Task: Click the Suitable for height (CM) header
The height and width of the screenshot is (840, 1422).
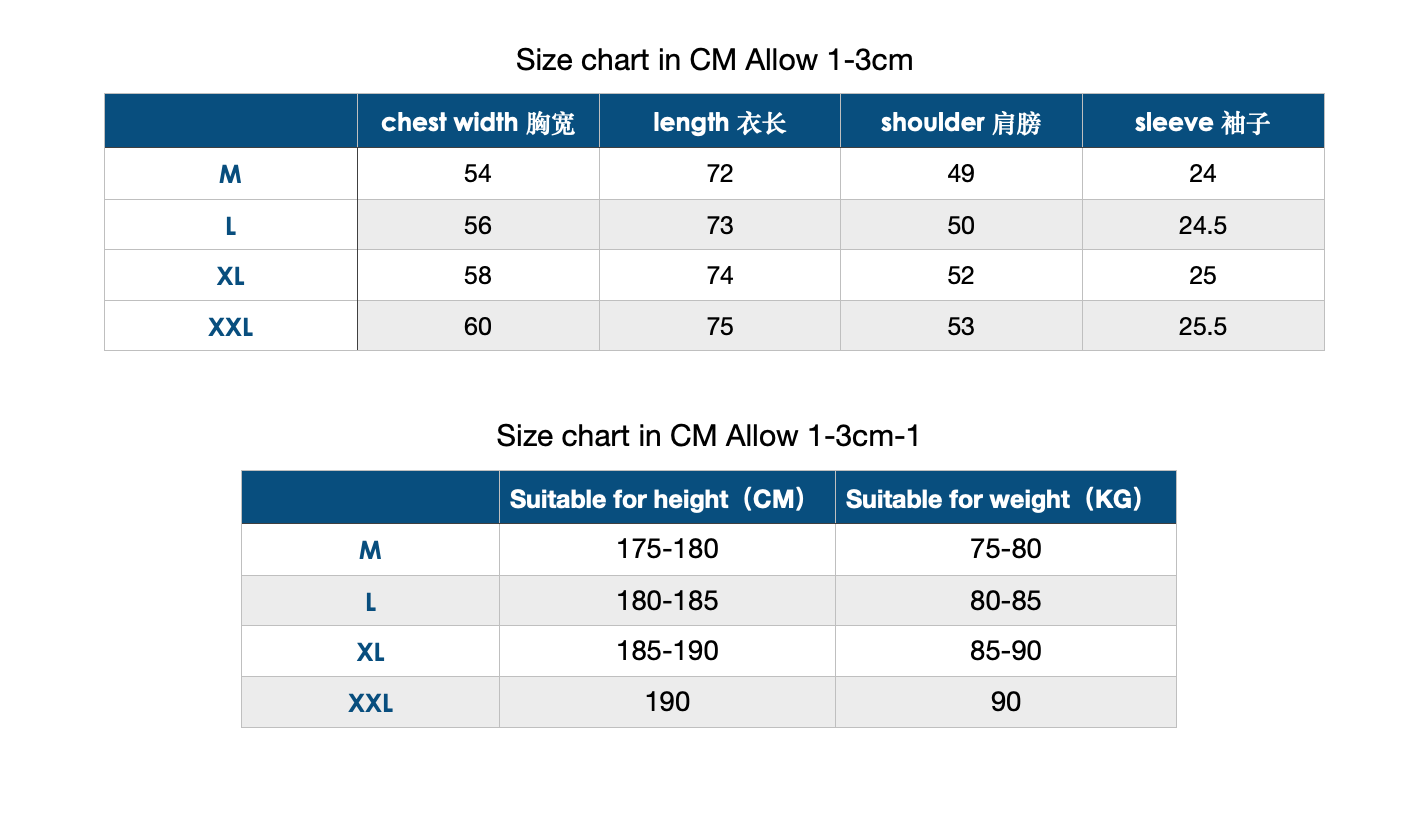Action: tap(667, 498)
